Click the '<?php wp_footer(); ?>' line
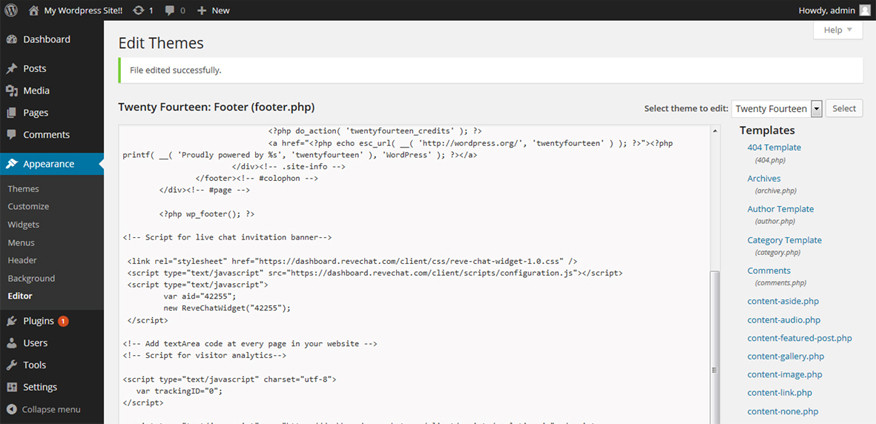The width and height of the screenshot is (876, 424). click(207, 213)
